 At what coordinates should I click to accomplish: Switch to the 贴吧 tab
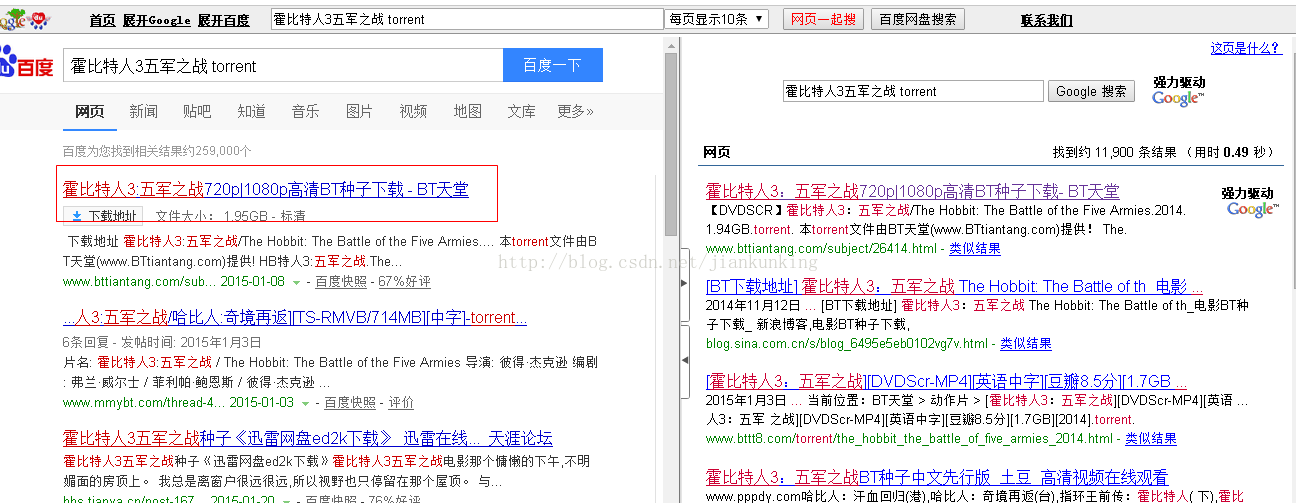click(197, 111)
